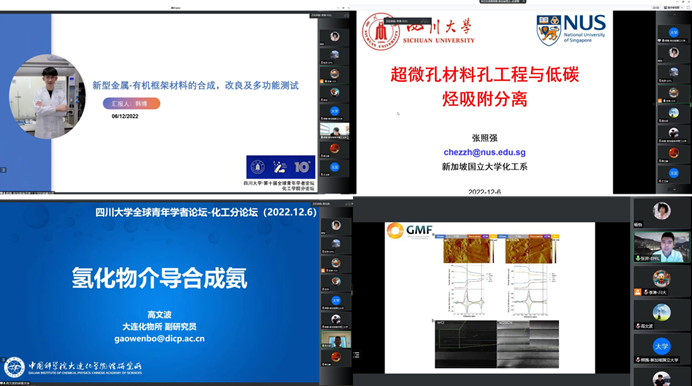692x386 pixels.
Task: Select the woman's avatar tile above the mountain video tile
Action: point(661,213)
